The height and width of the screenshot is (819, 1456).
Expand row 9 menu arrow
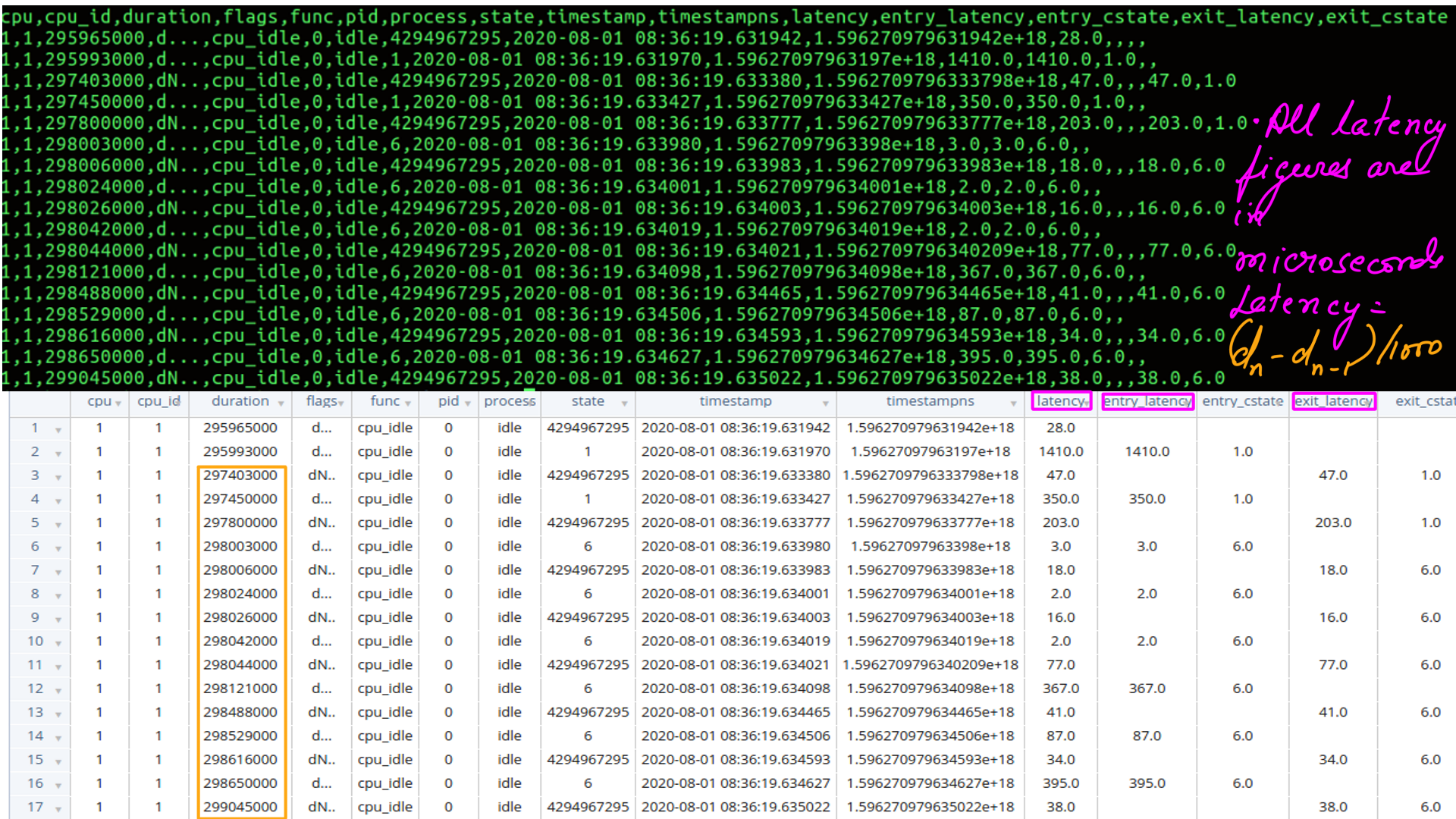58,620
